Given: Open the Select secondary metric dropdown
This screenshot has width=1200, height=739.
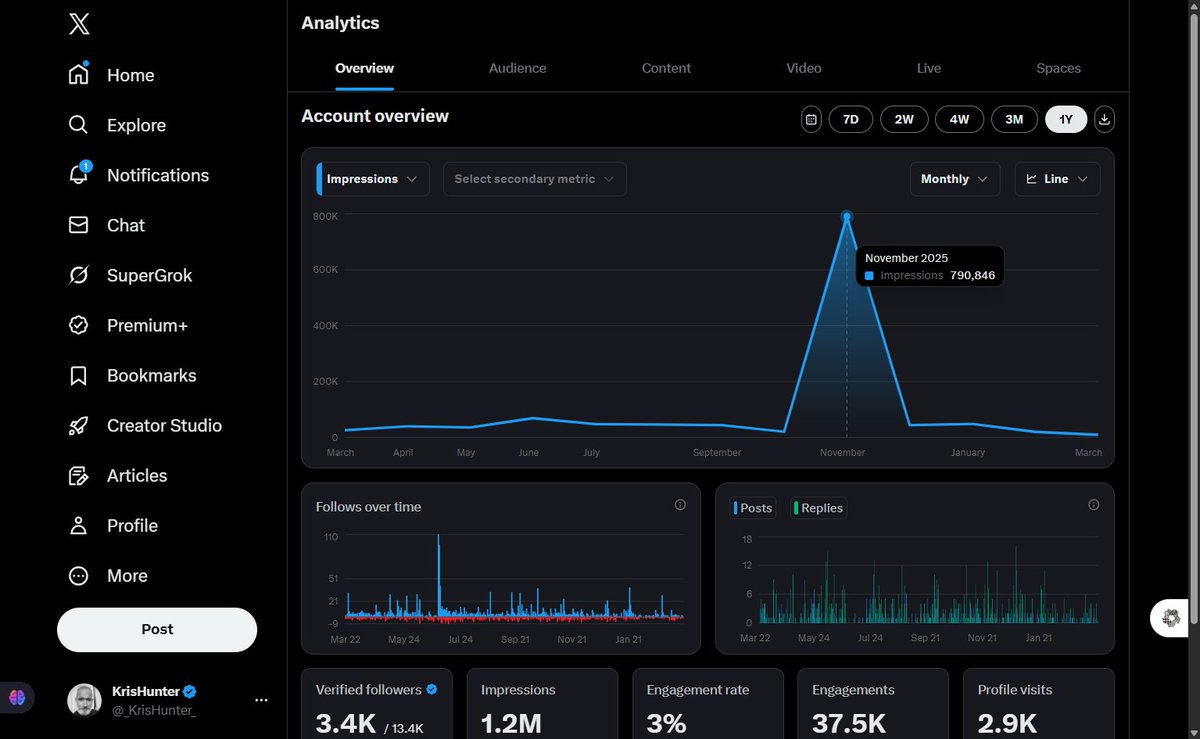Looking at the screenshot, I should [x=535, y=179].
